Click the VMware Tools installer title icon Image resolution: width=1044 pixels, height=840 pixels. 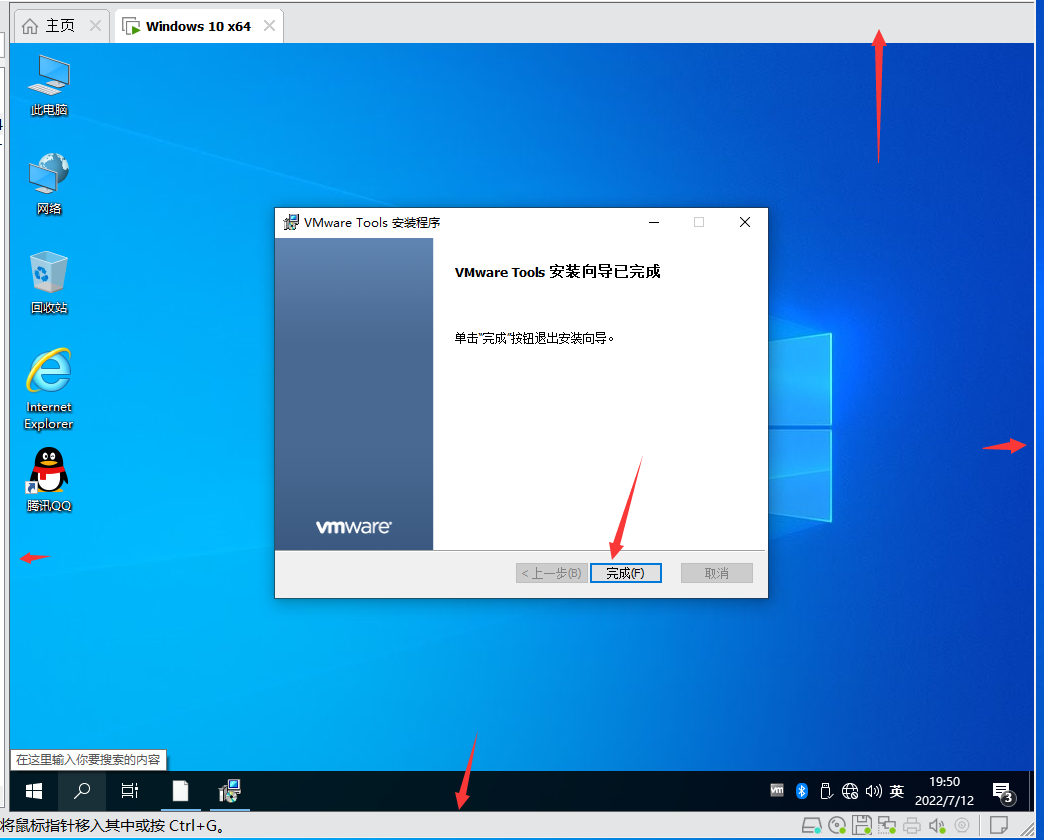(x=291, y=222)
